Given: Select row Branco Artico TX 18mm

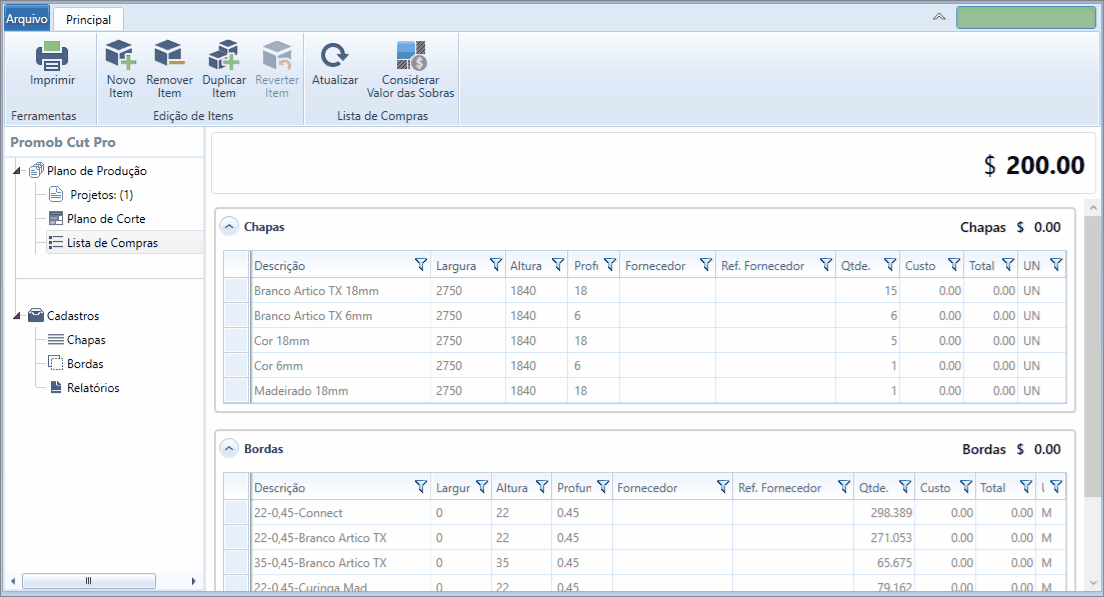Looking at the screenshot, I should (x=644, y=291).
